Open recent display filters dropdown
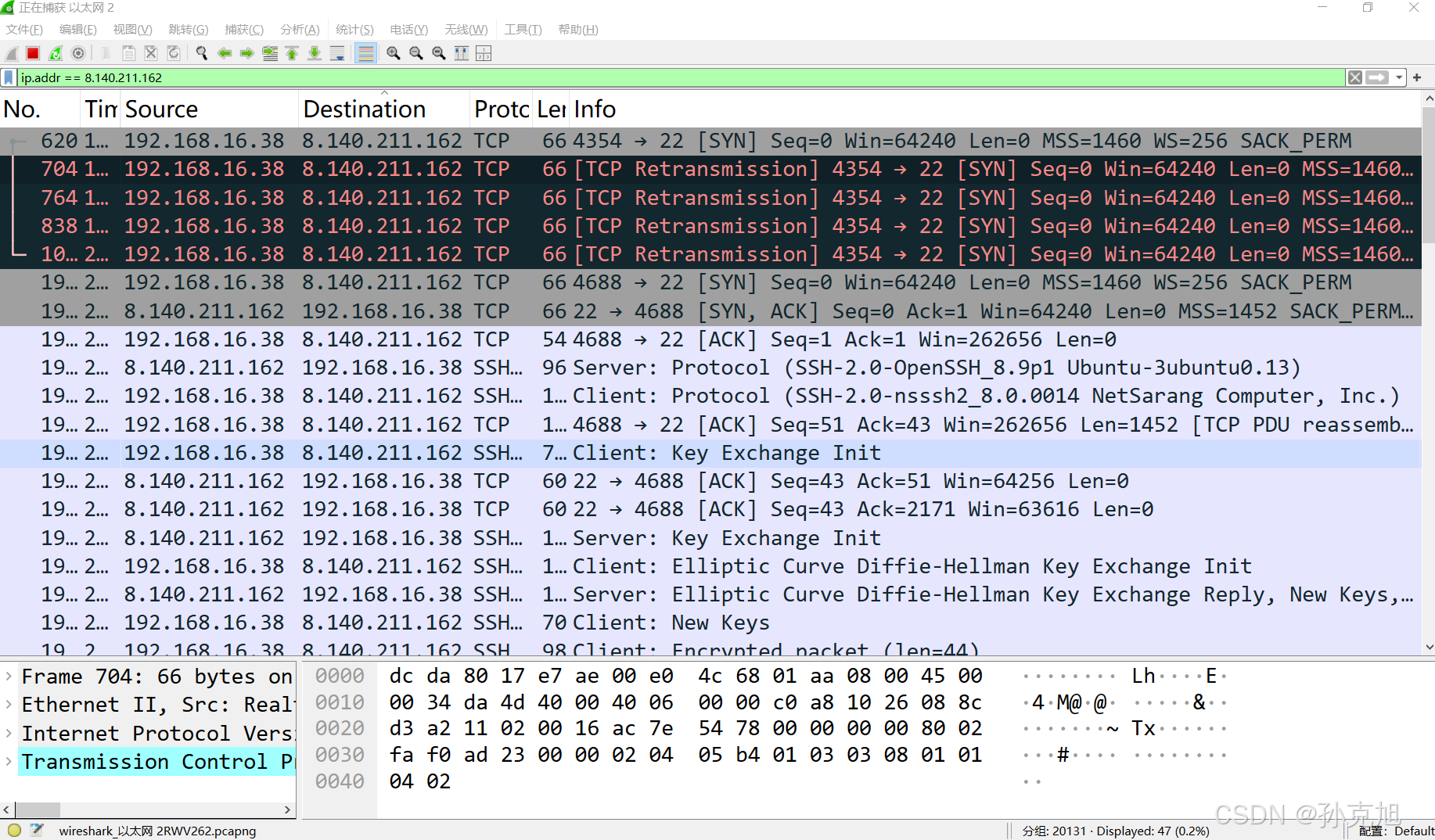1435x840 pixels. [x=1399, y=77]
